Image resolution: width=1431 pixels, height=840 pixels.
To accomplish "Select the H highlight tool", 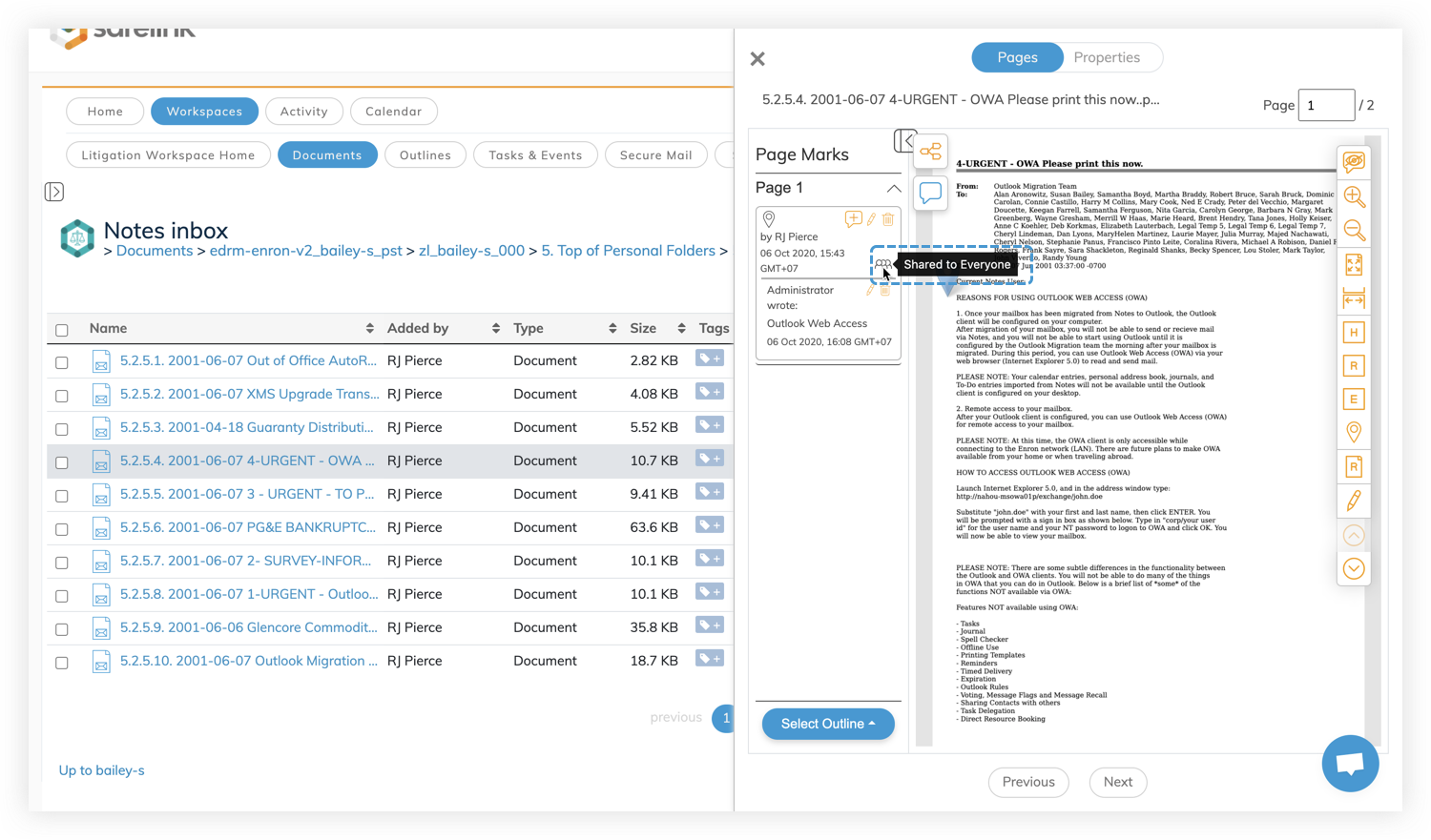I will pos(1354,333).
